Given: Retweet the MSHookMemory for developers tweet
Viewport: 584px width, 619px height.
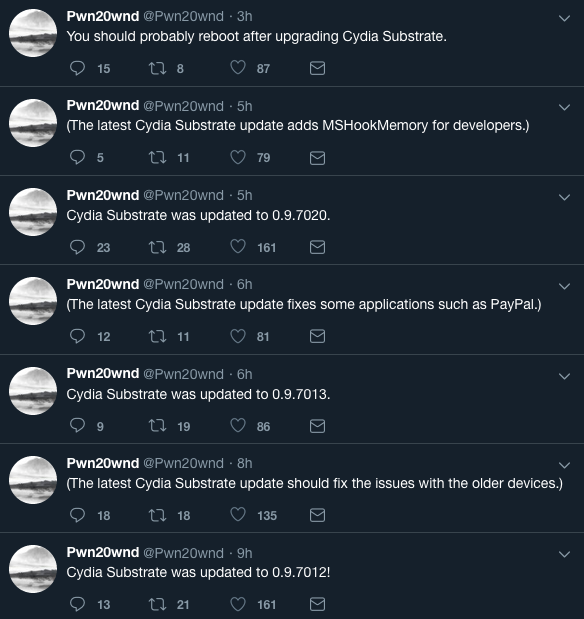Looking at the screenshot, I should (x=157, y=158).
